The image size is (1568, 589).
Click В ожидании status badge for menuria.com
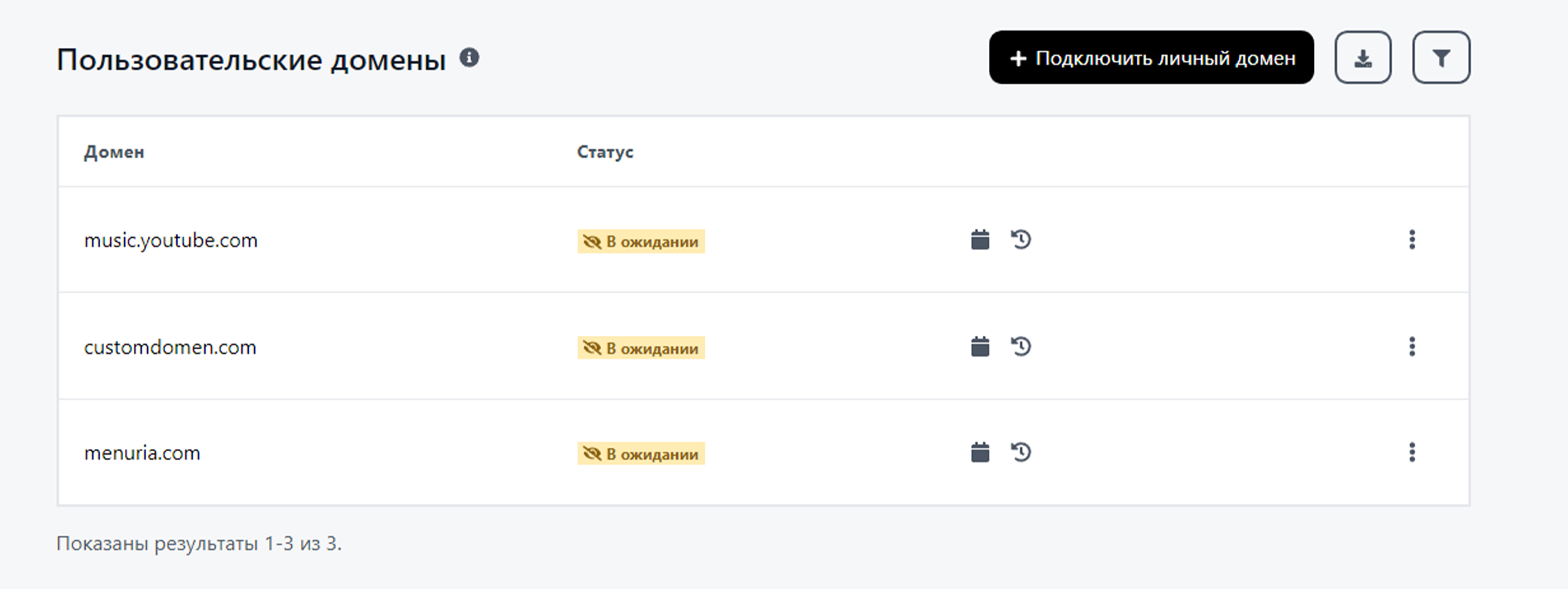[641, 454]
